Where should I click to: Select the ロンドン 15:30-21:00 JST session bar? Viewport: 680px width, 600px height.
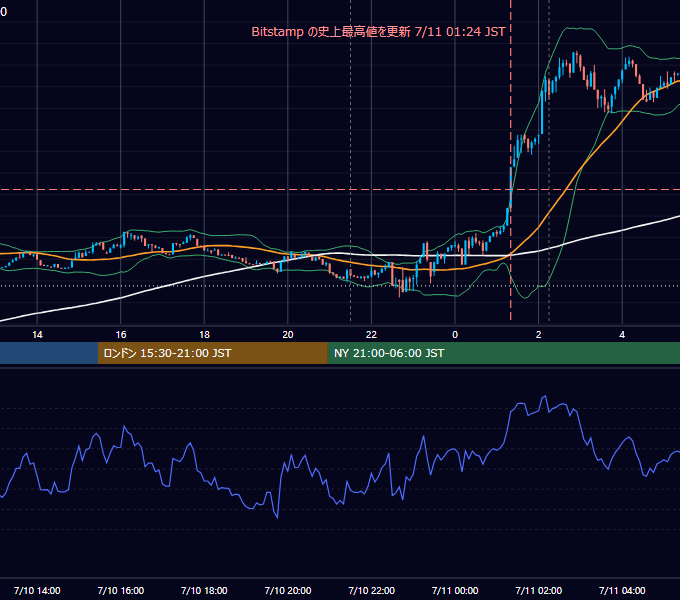tap(212, 353)
